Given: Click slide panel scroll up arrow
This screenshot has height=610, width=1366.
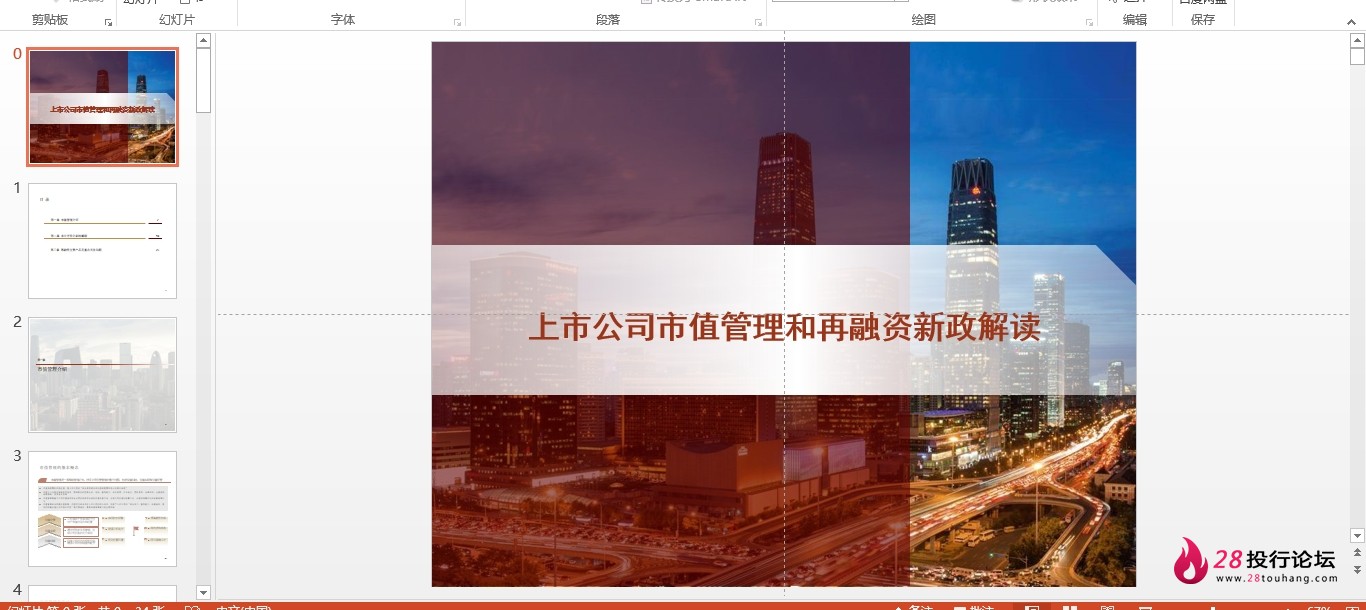Looking at the screenshot, I should pos(203,40).
